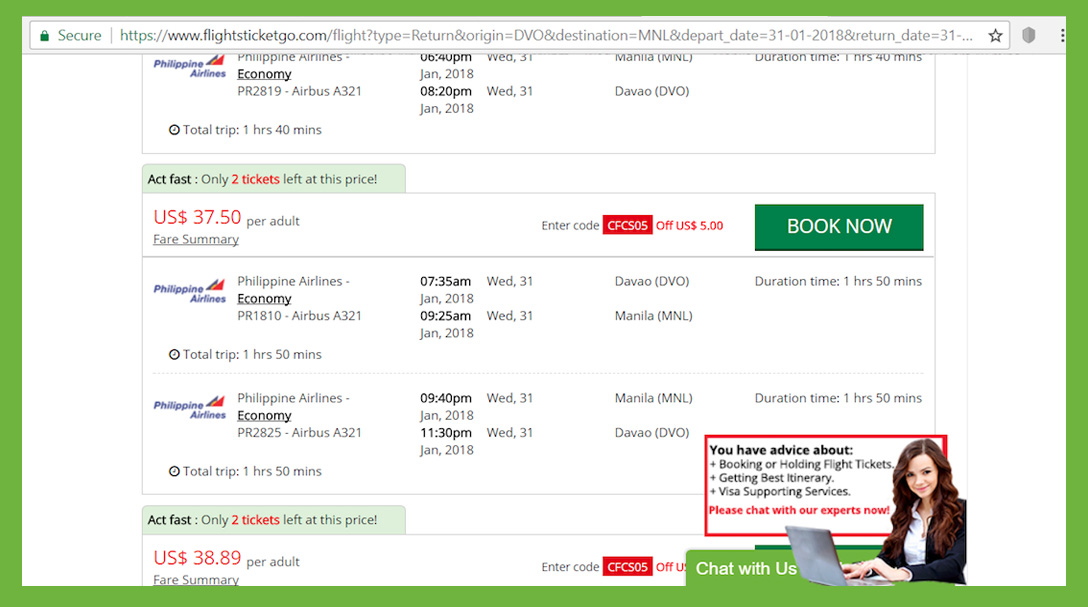The width and height of the screenshot is (1088, 607).
Task: Click 'Visa Supporting Services' advice line
Action: 779,491
